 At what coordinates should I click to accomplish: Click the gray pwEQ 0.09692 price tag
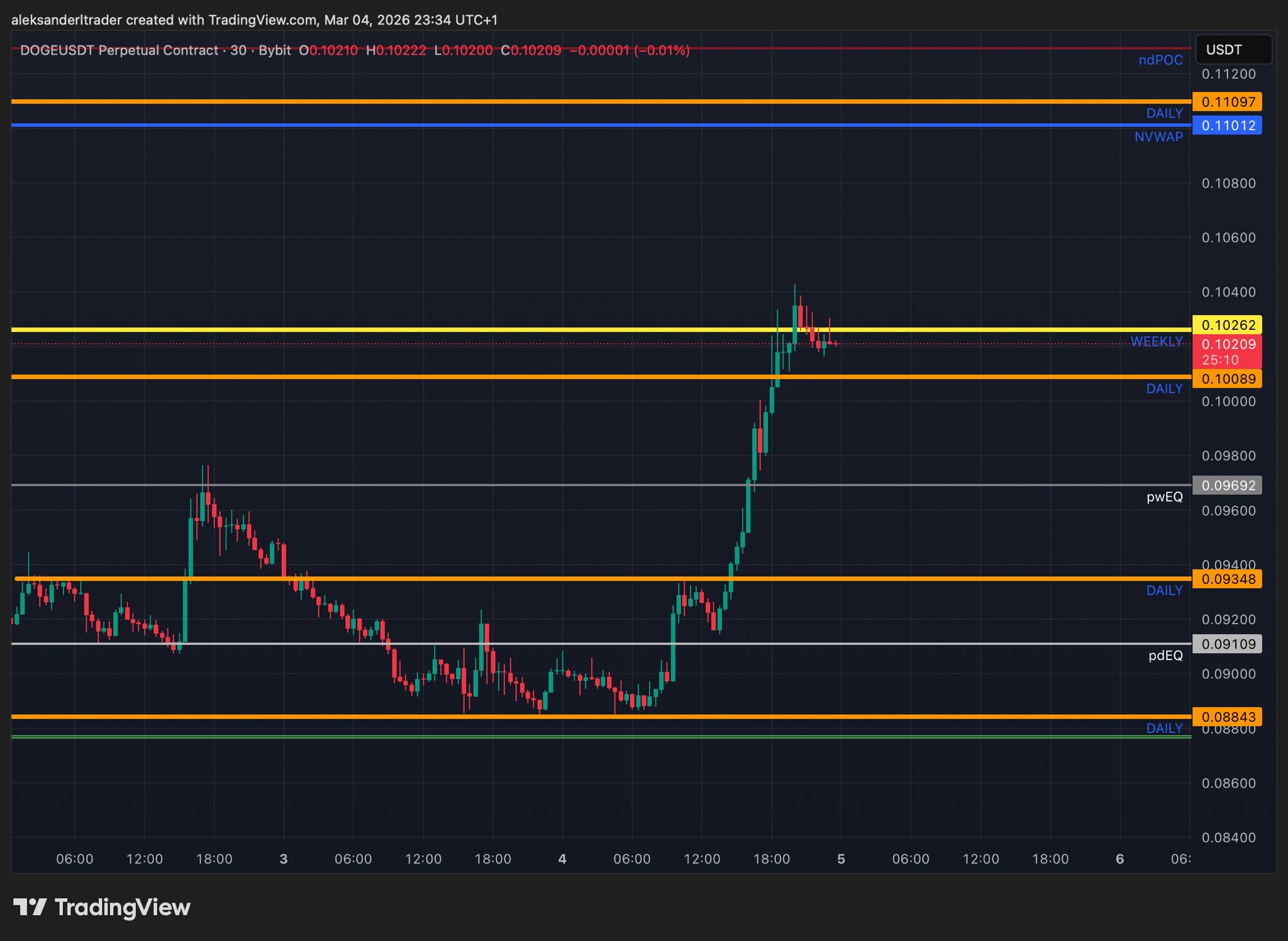(1227, 485)
